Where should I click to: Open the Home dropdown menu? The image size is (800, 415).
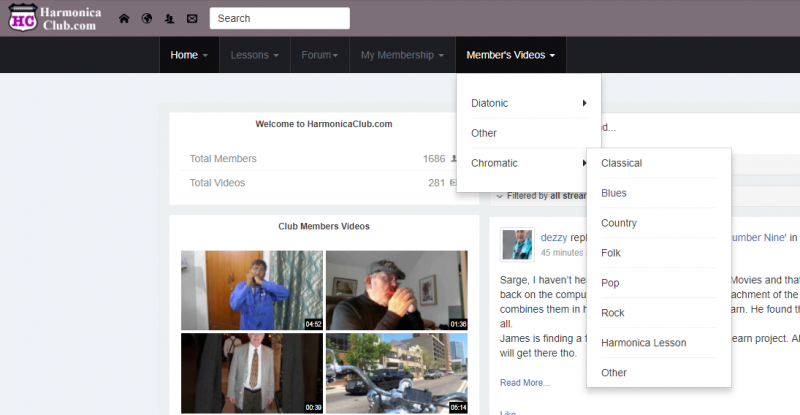click(x=189, y=55)
